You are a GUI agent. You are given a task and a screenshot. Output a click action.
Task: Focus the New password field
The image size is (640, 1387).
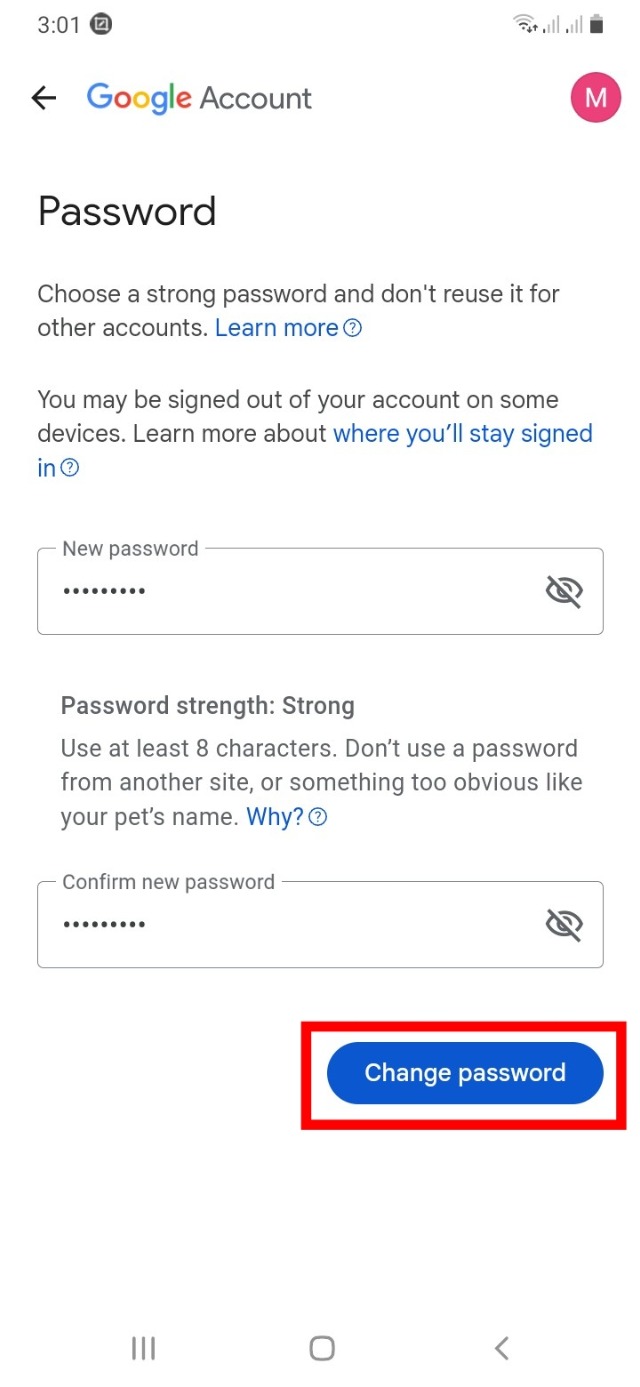coord(290,591)
